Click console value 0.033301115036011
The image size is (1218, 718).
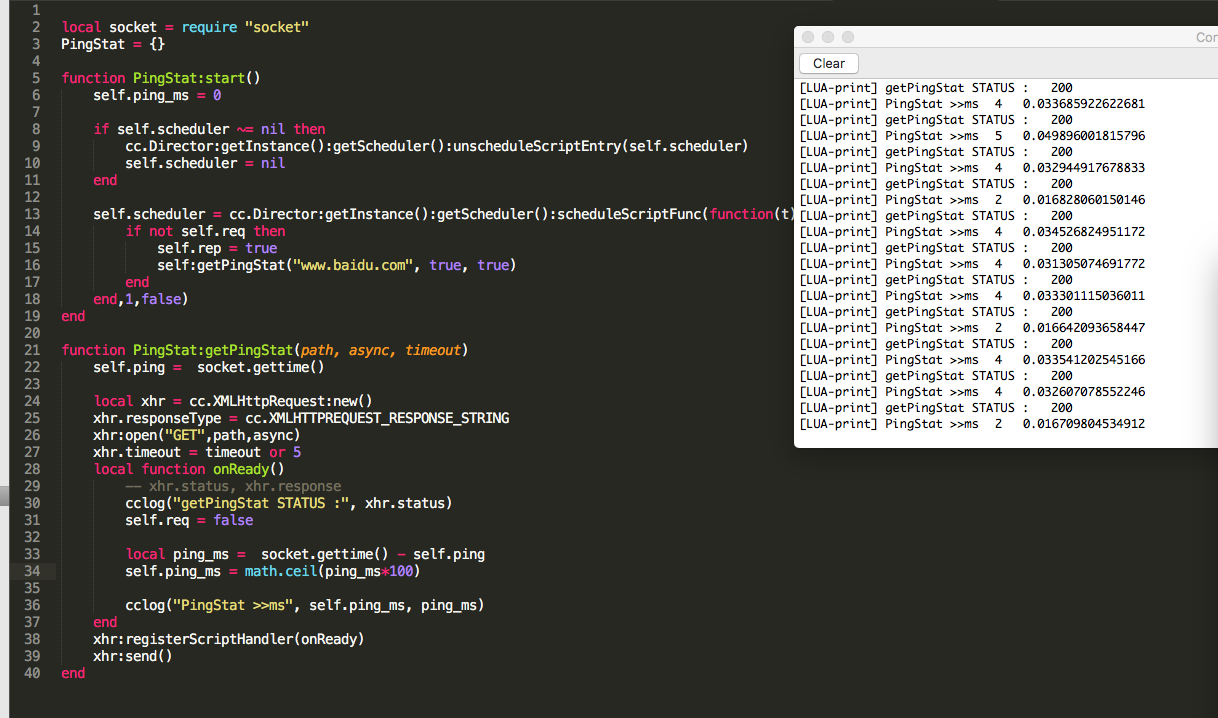(1084, 296)
